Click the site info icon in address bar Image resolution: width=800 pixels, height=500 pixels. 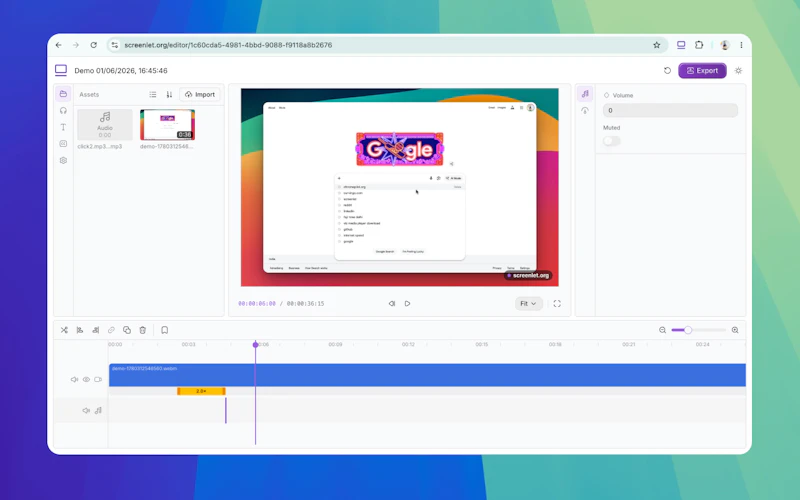[x=114, y=45]
